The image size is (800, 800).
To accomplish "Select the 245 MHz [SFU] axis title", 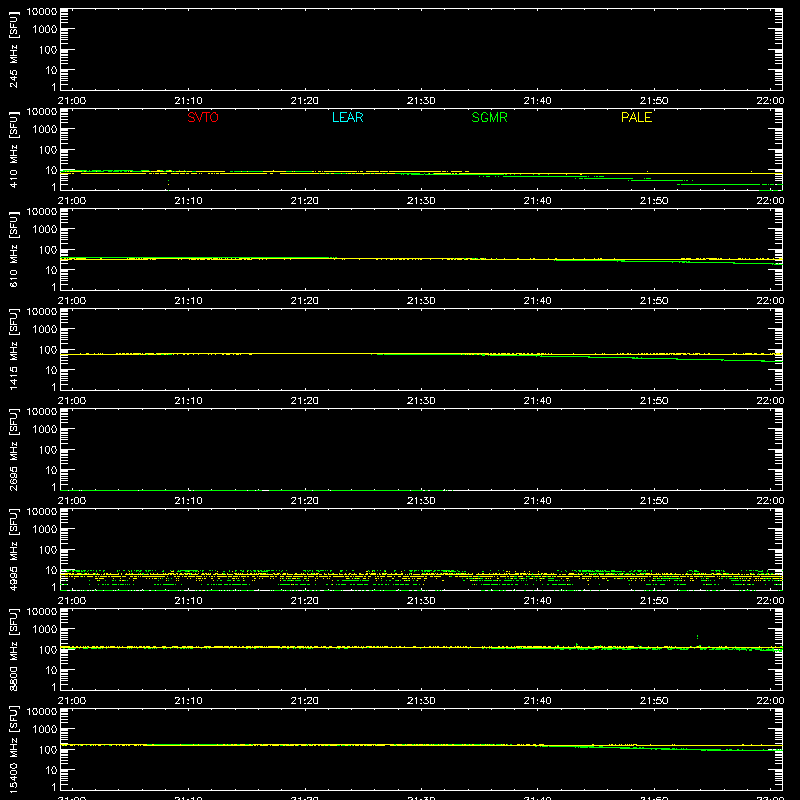I will 13,50.
